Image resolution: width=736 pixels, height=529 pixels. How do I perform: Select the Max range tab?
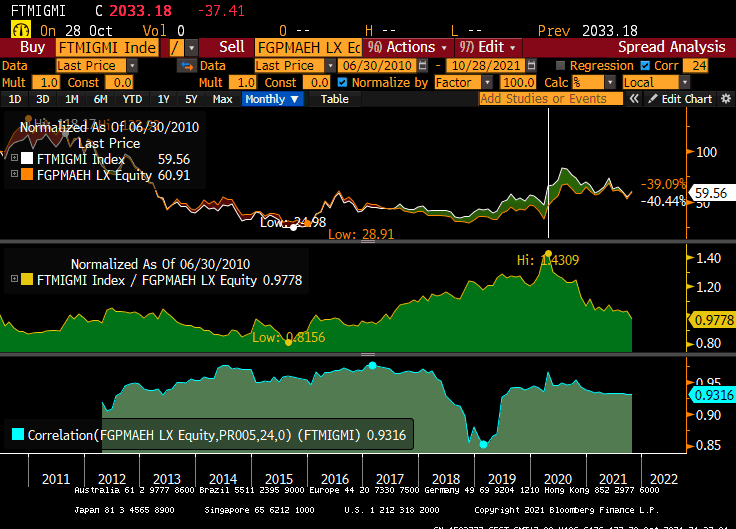(x=222, y=99)
